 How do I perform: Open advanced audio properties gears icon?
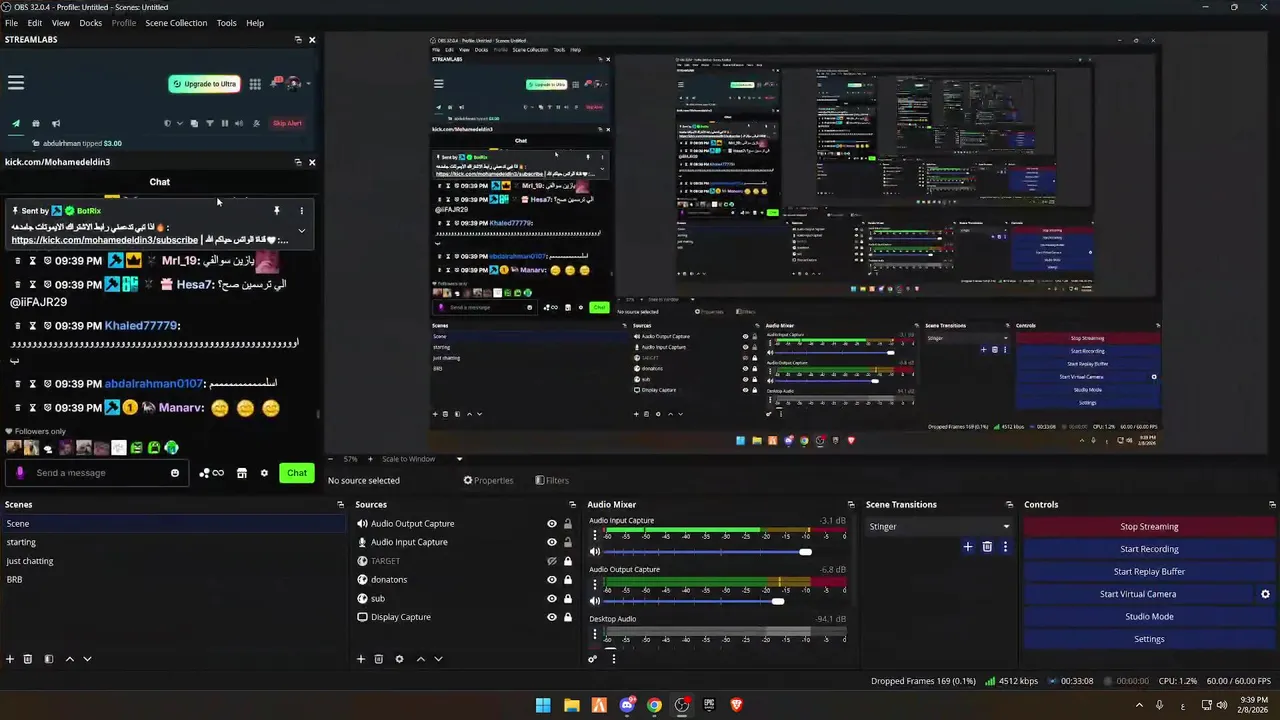click(x=592, y=659)
